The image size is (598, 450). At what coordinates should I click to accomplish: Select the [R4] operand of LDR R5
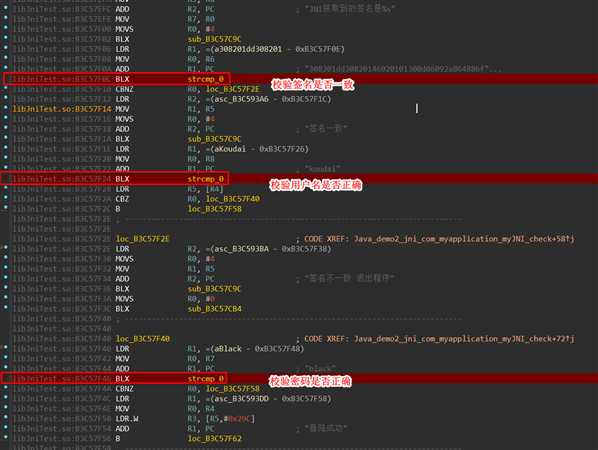[x=215, y=189]
